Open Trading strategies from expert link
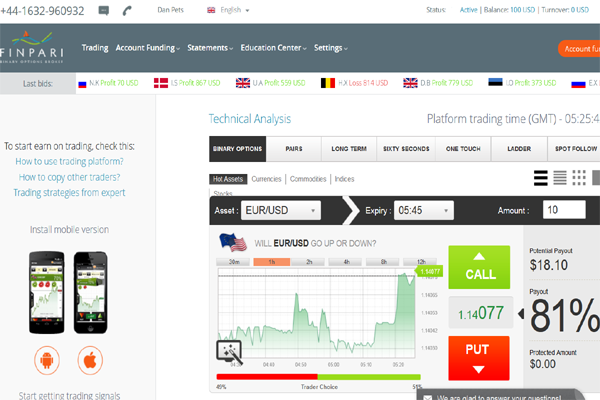600x400 pixels. point(69,193)
